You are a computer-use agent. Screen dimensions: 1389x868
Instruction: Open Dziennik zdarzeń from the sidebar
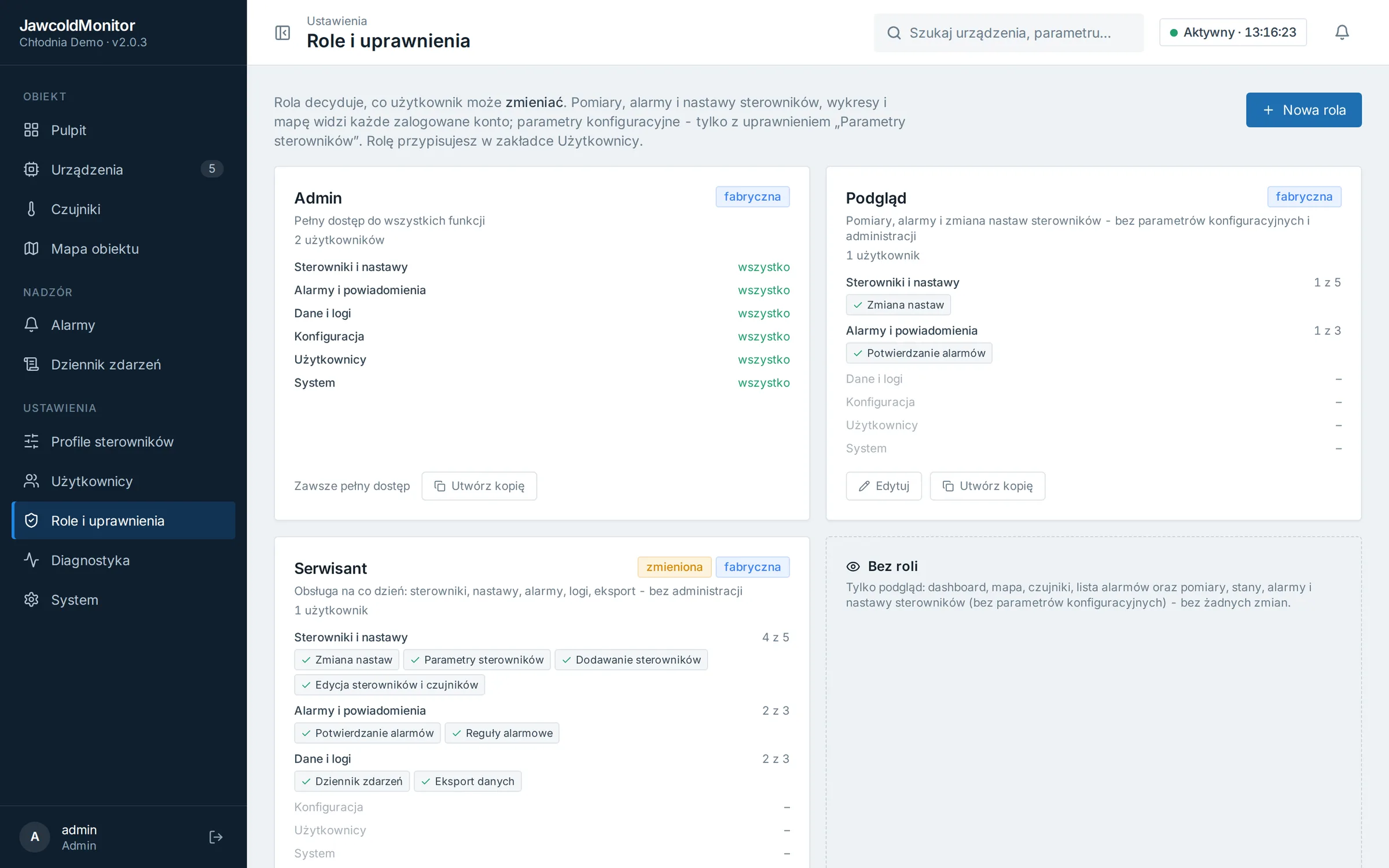pos(123,365)
